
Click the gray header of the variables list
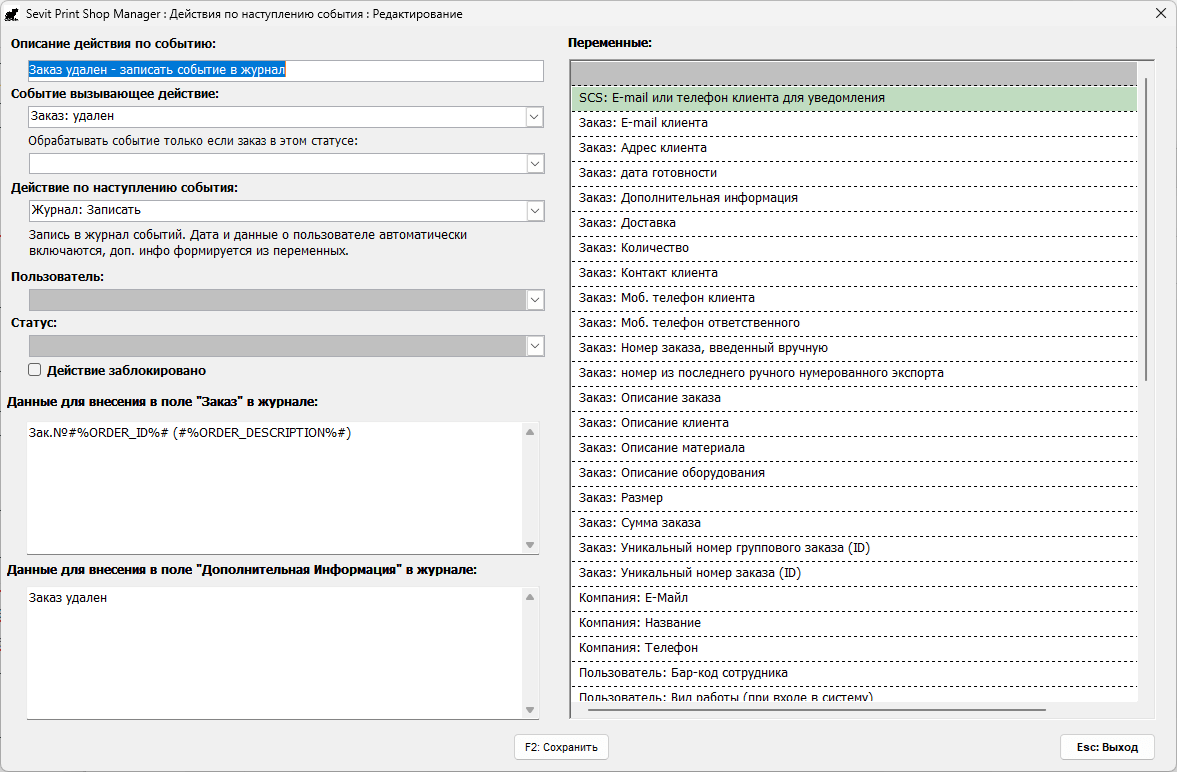[854, 74]
